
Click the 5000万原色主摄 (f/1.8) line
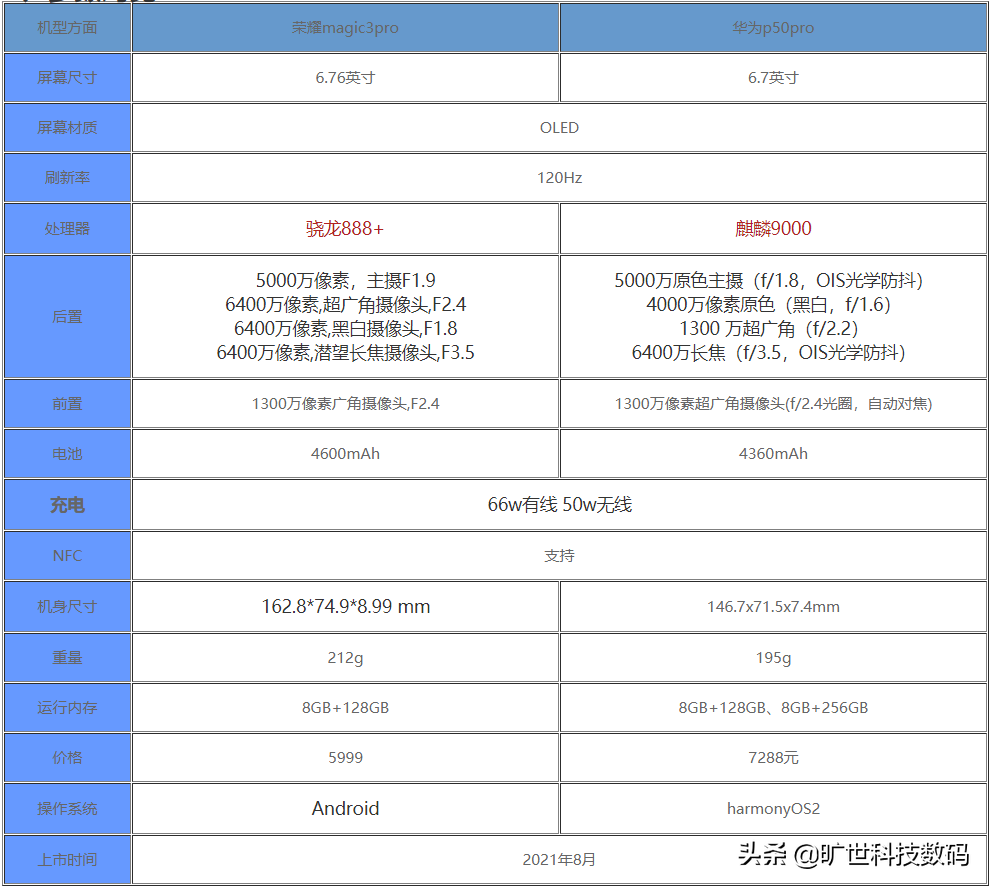point(769,280)
